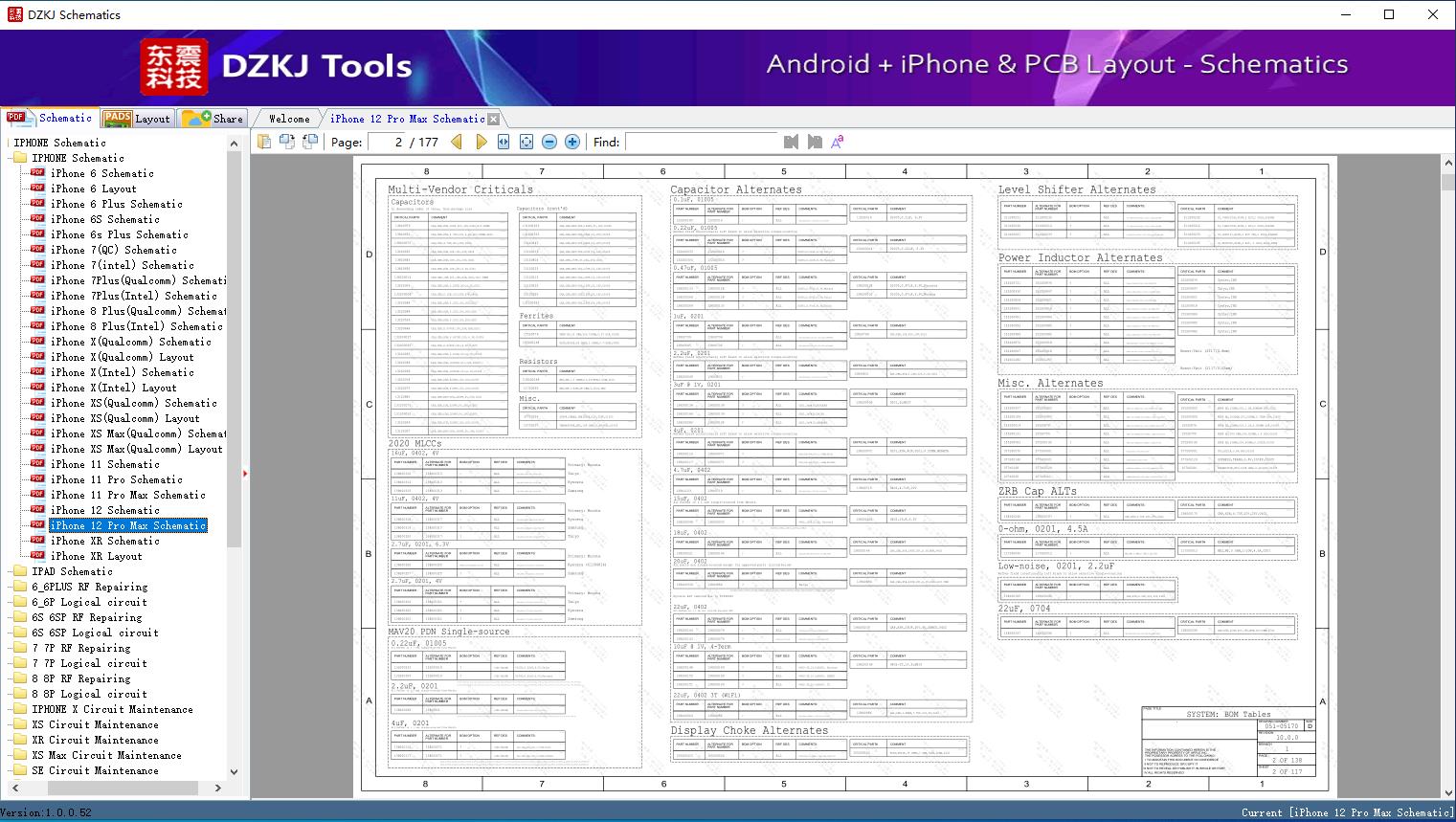Click the copy pages icon in the viewer toolbar
This screenshot has height=822, width=1456.
[x=264, y=142]
